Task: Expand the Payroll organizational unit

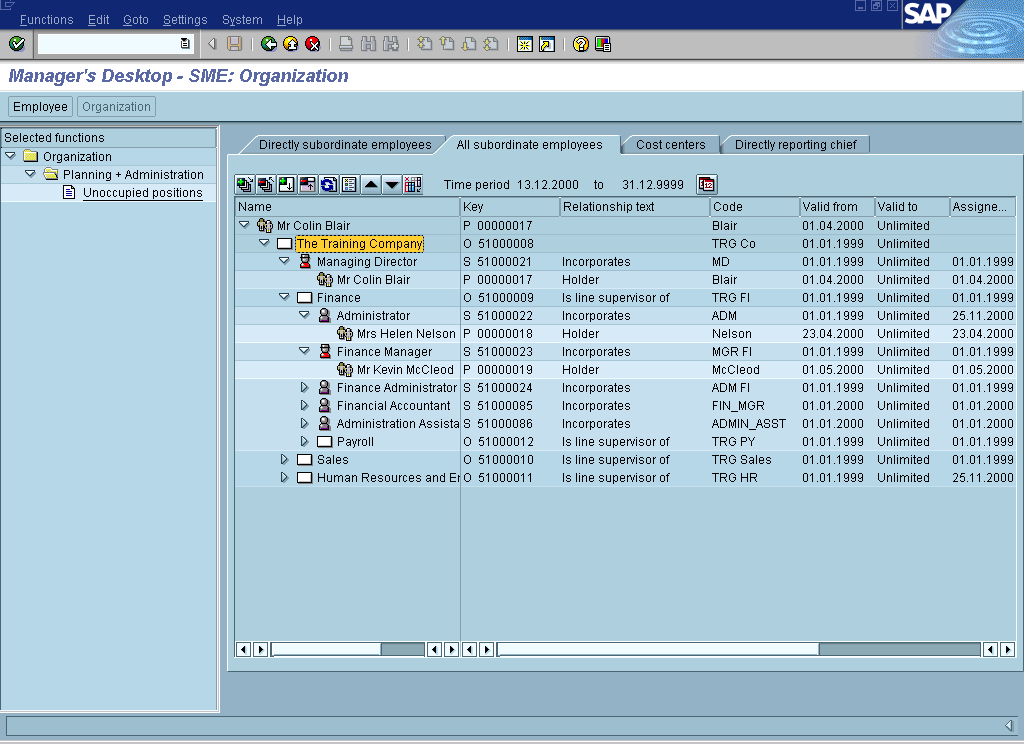Action: click(304, 441)
